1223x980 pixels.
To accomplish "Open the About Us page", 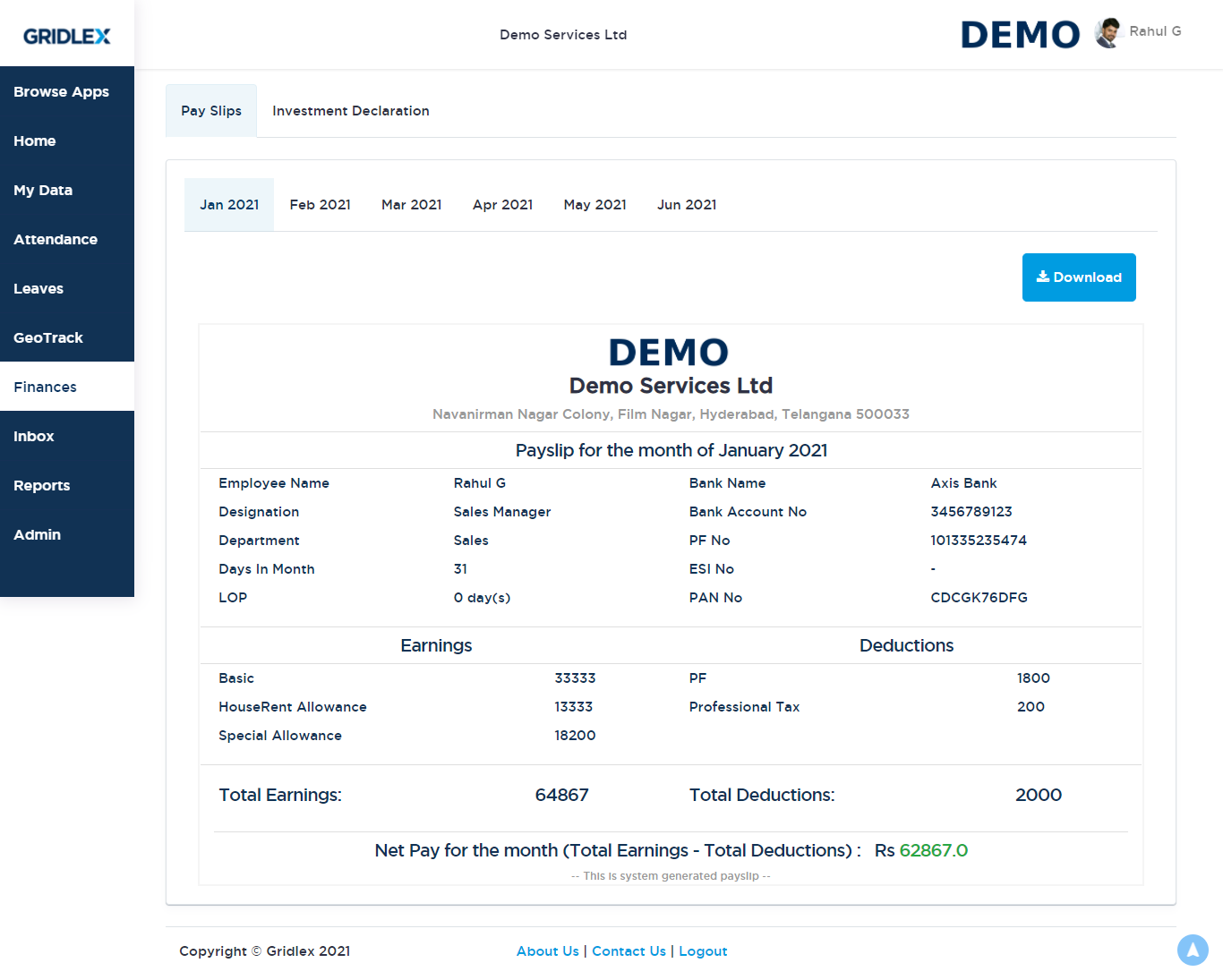I will pos(547,950).
